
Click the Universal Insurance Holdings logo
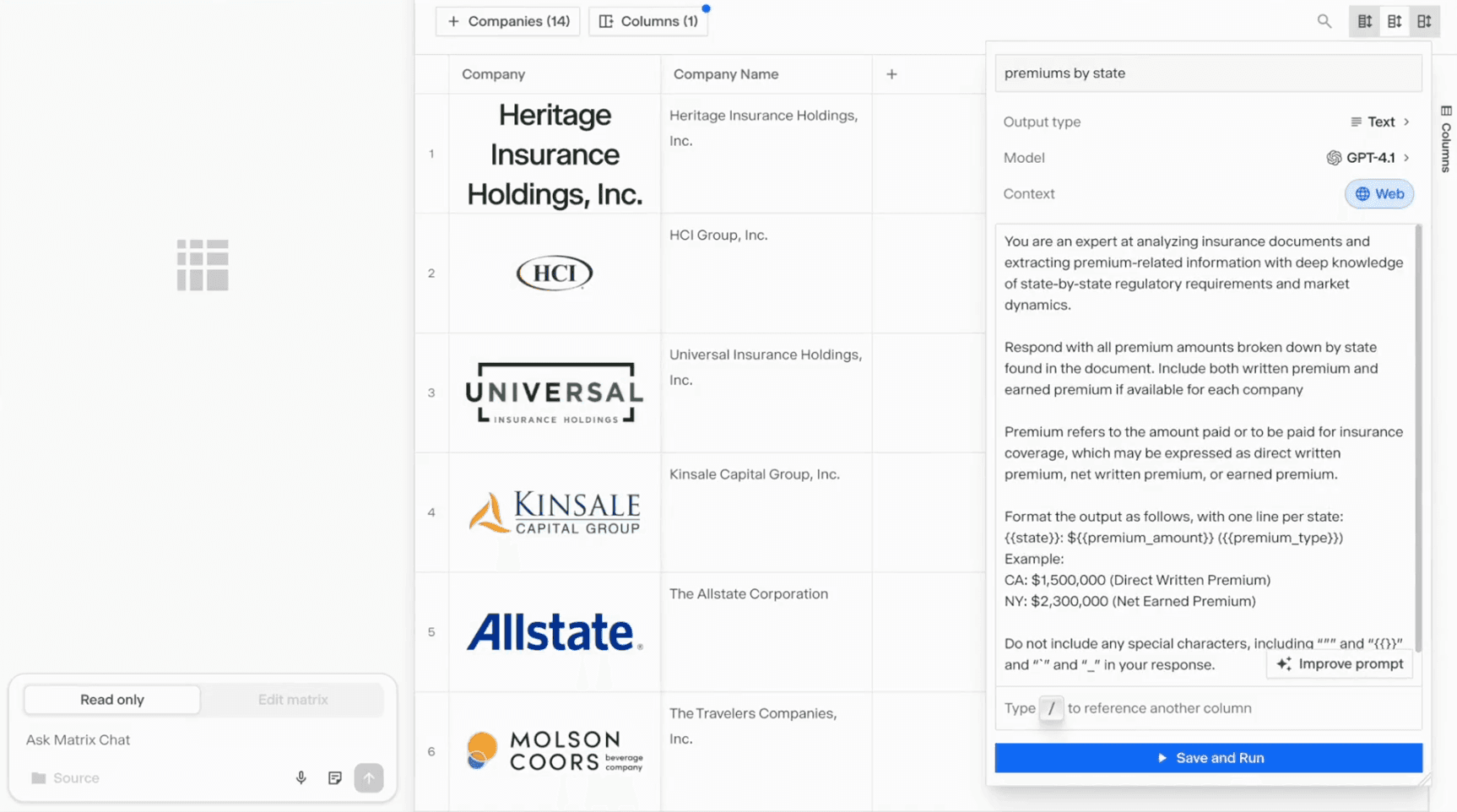tap(555, 392)
